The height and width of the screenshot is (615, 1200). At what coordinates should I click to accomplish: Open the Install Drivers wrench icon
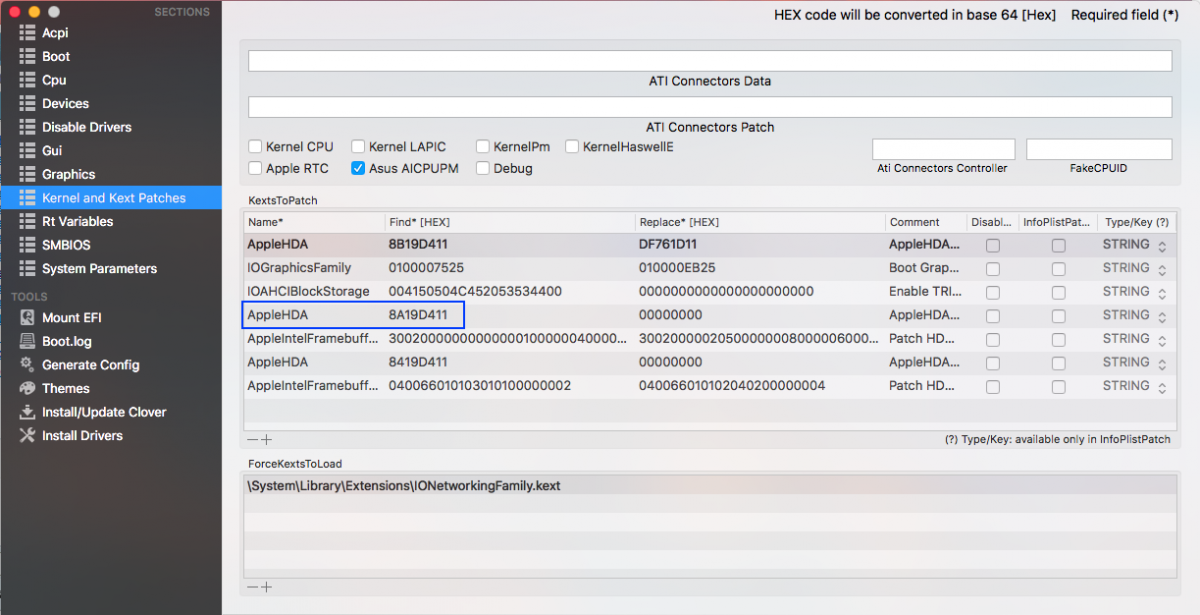[x=27, y=436]
